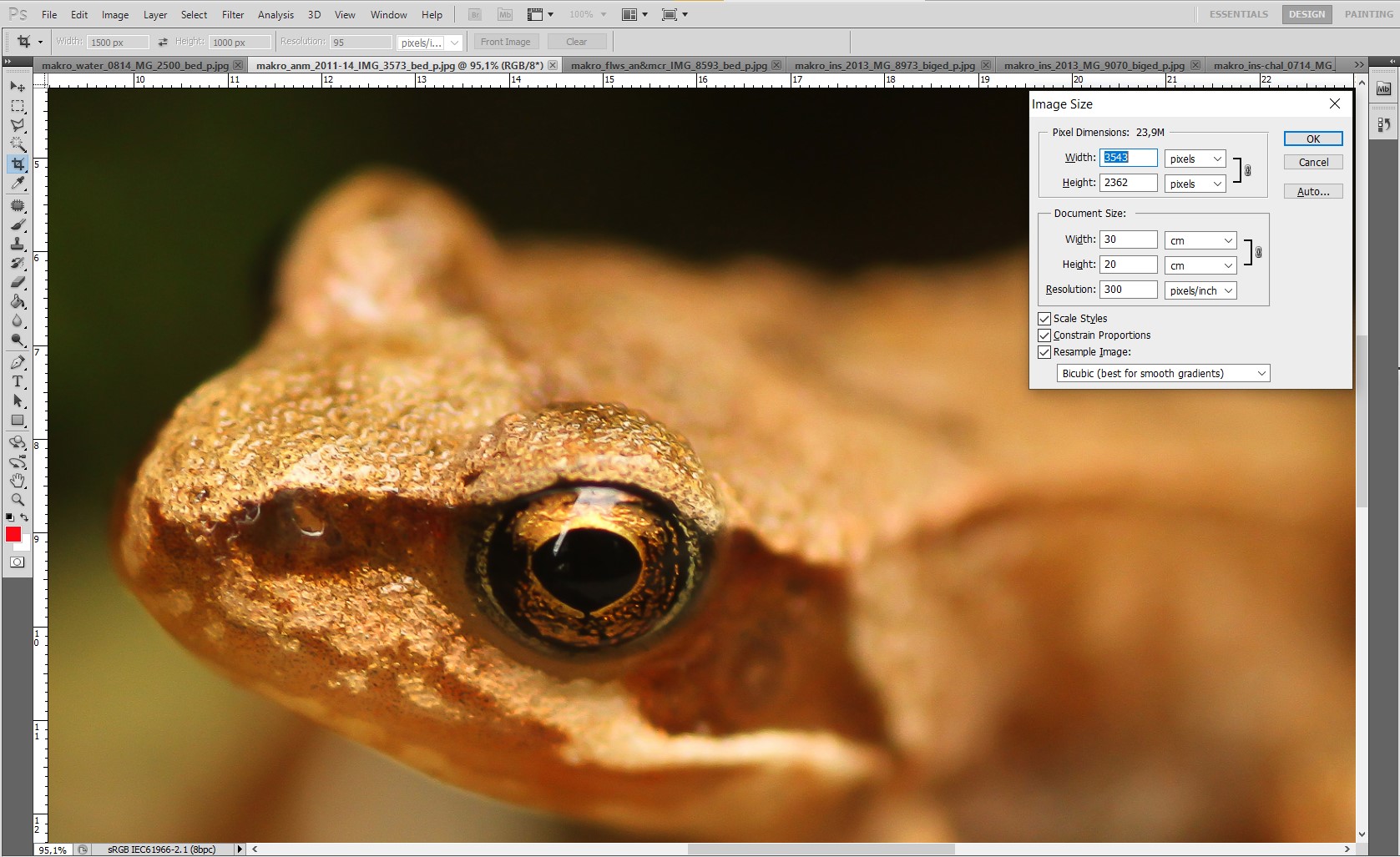This screenshot has height=857, width=1400.
Task: Select the Path Selection tool
Action: coord(18,401)
